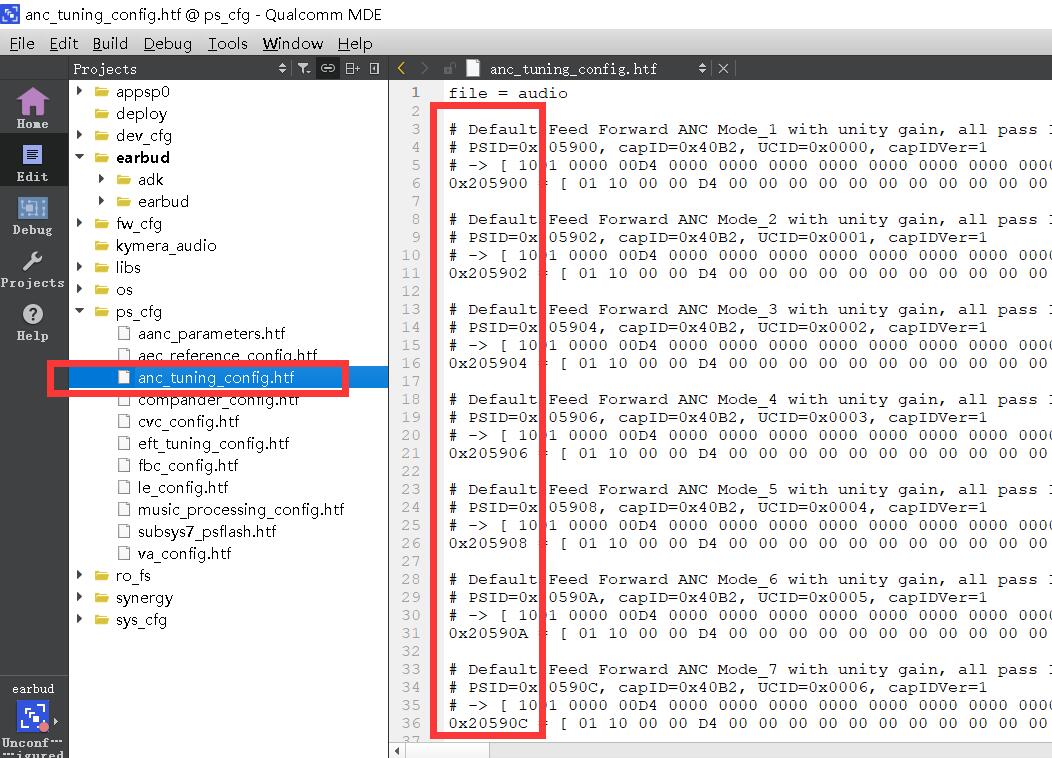Go back in editor navigation history
Image resolution: width=1052 pixels, height=758 pixels.
click(x=401, y=68)
